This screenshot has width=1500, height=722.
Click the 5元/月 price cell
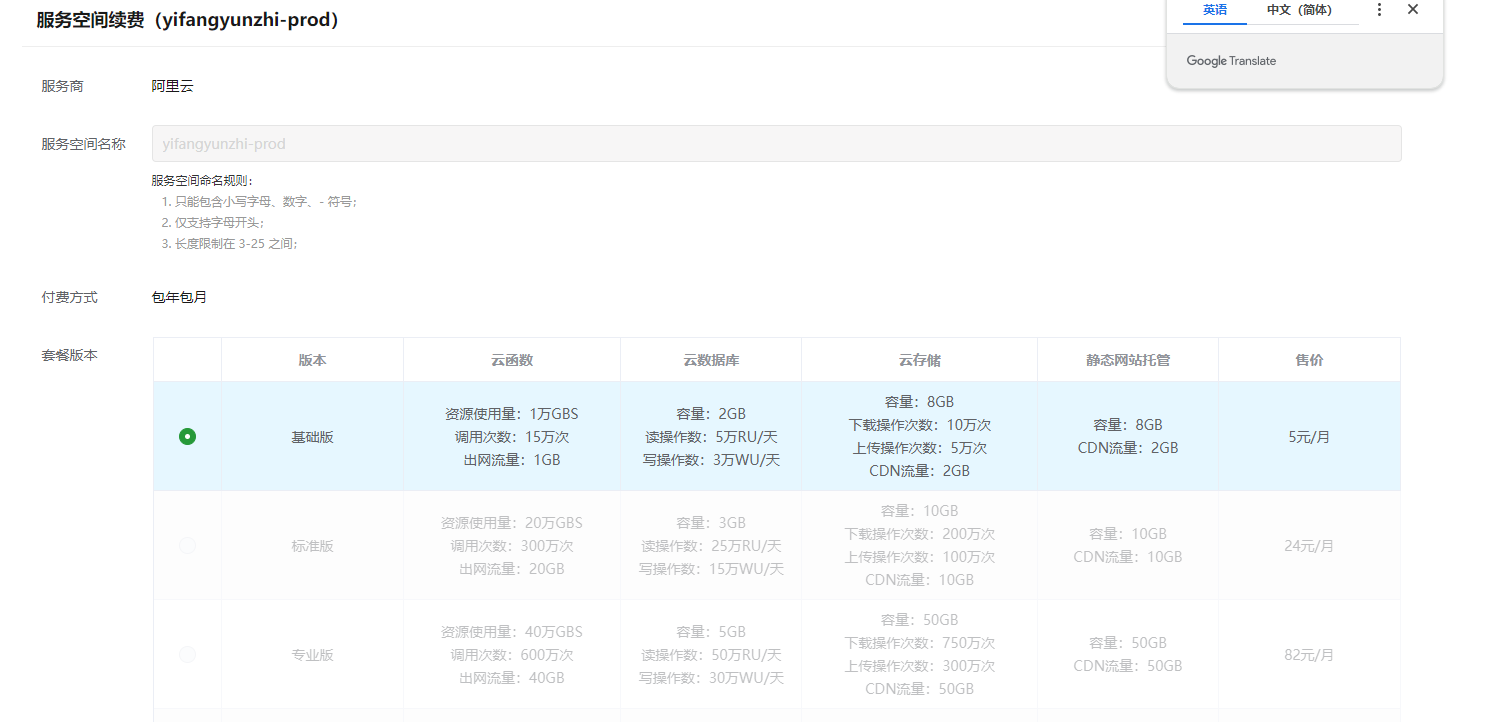1309,437
